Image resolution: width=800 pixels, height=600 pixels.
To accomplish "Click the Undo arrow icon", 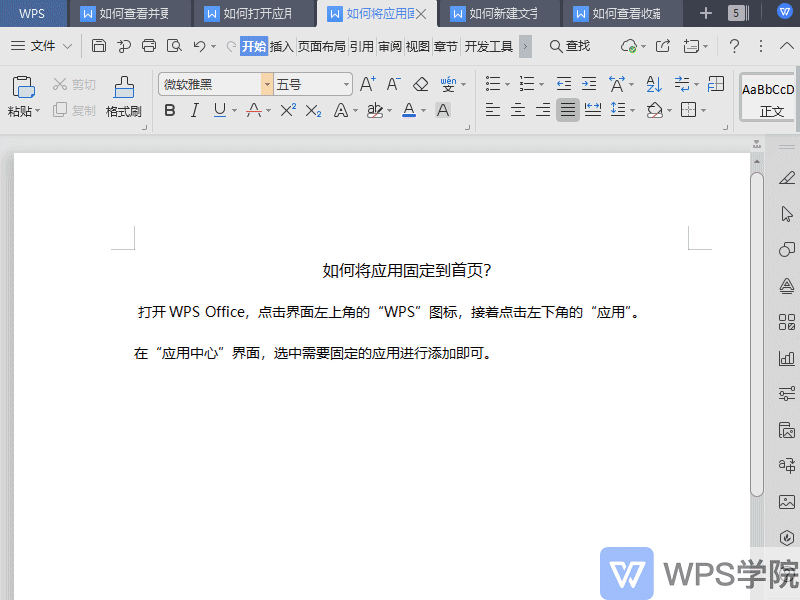I will click(x=199, y=46).
